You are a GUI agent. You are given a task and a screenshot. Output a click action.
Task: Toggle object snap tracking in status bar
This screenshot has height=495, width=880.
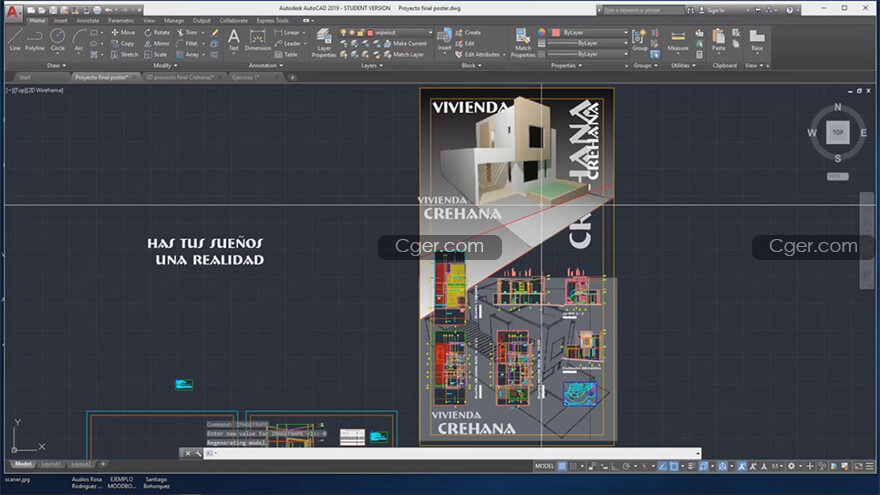click(x=662, y=466)
